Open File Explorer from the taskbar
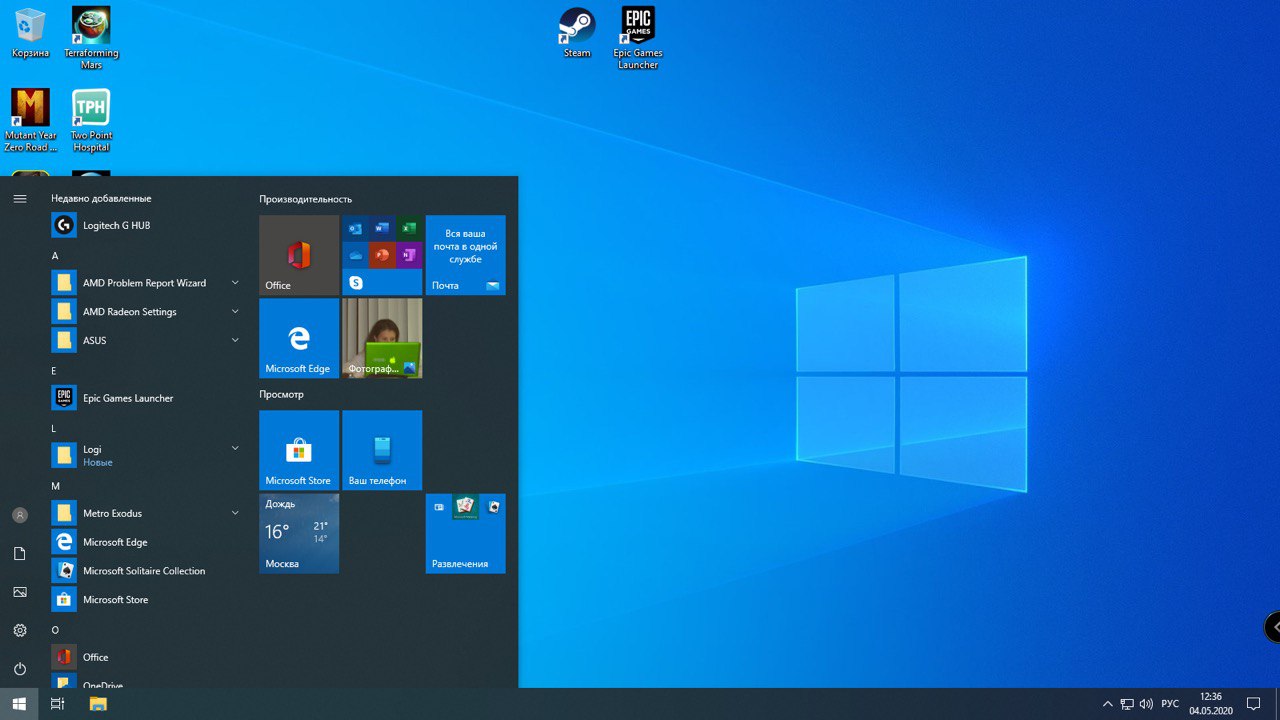This screenshot has height=720, width=1280. coord(98,704)
